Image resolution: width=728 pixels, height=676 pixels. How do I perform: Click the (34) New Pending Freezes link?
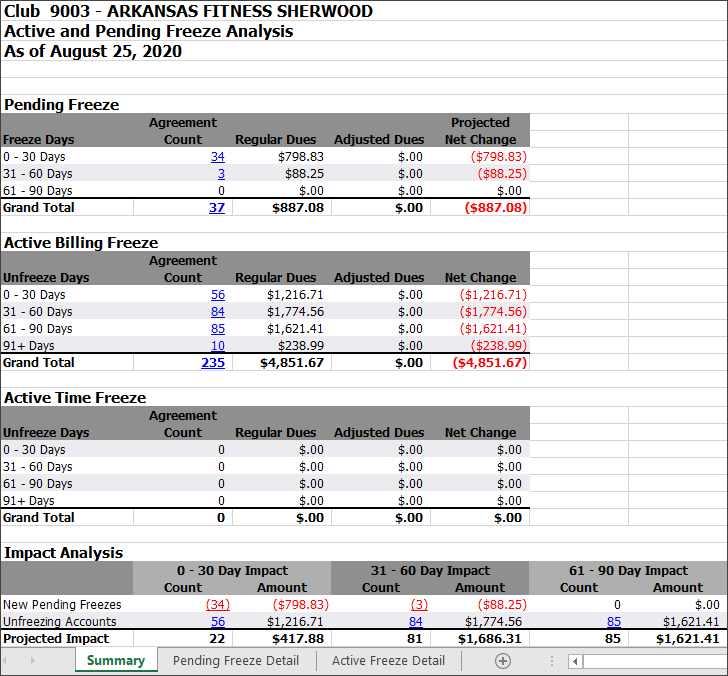click(217, 605)
